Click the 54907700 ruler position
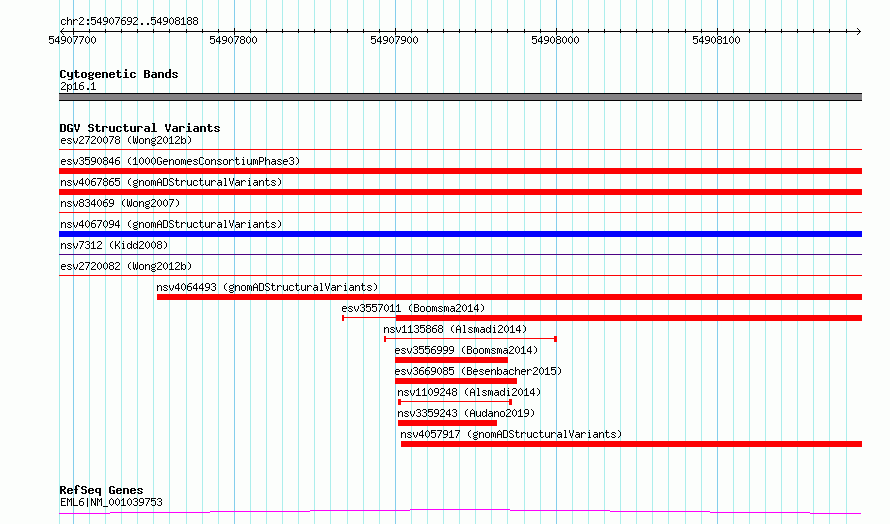This screenshot has height=524, width=890. click(x=73, y=40)
